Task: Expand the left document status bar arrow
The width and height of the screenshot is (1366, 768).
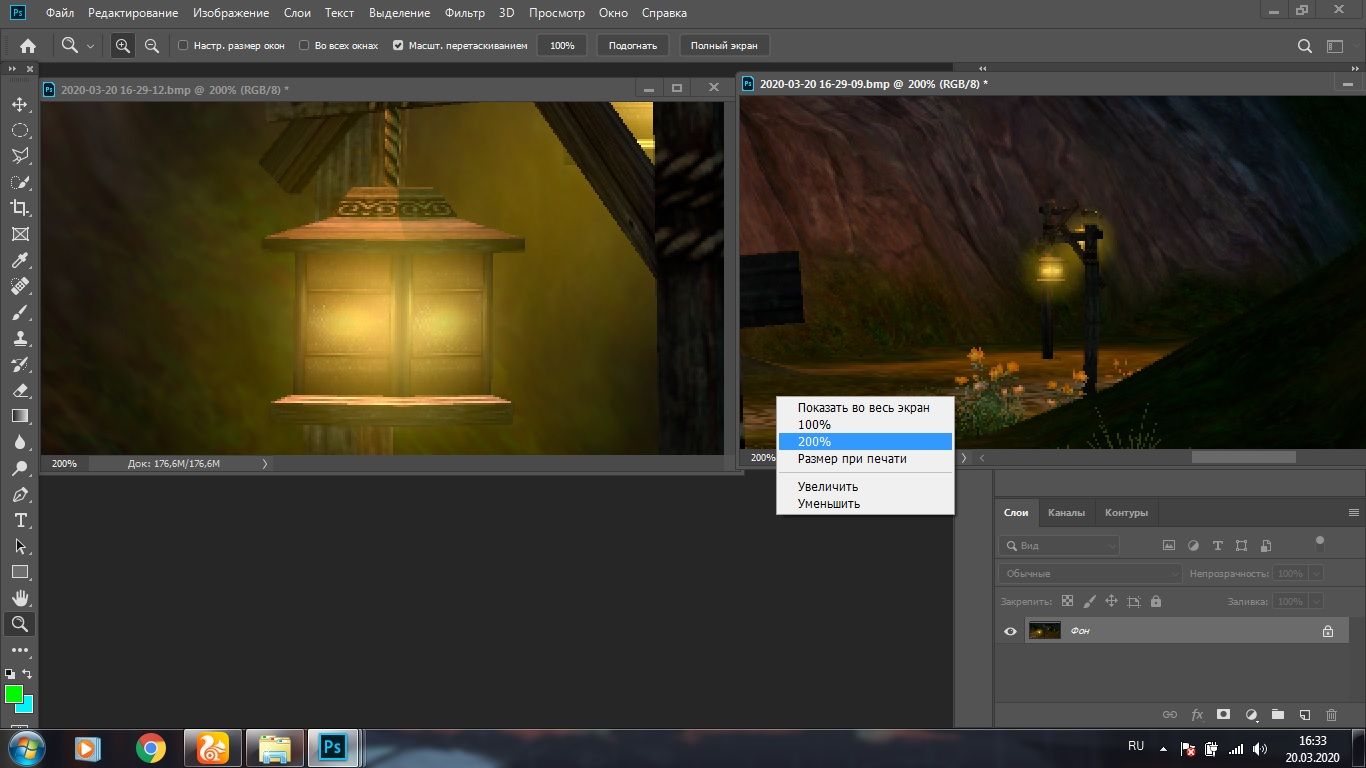Action: [x=264, y=464]
